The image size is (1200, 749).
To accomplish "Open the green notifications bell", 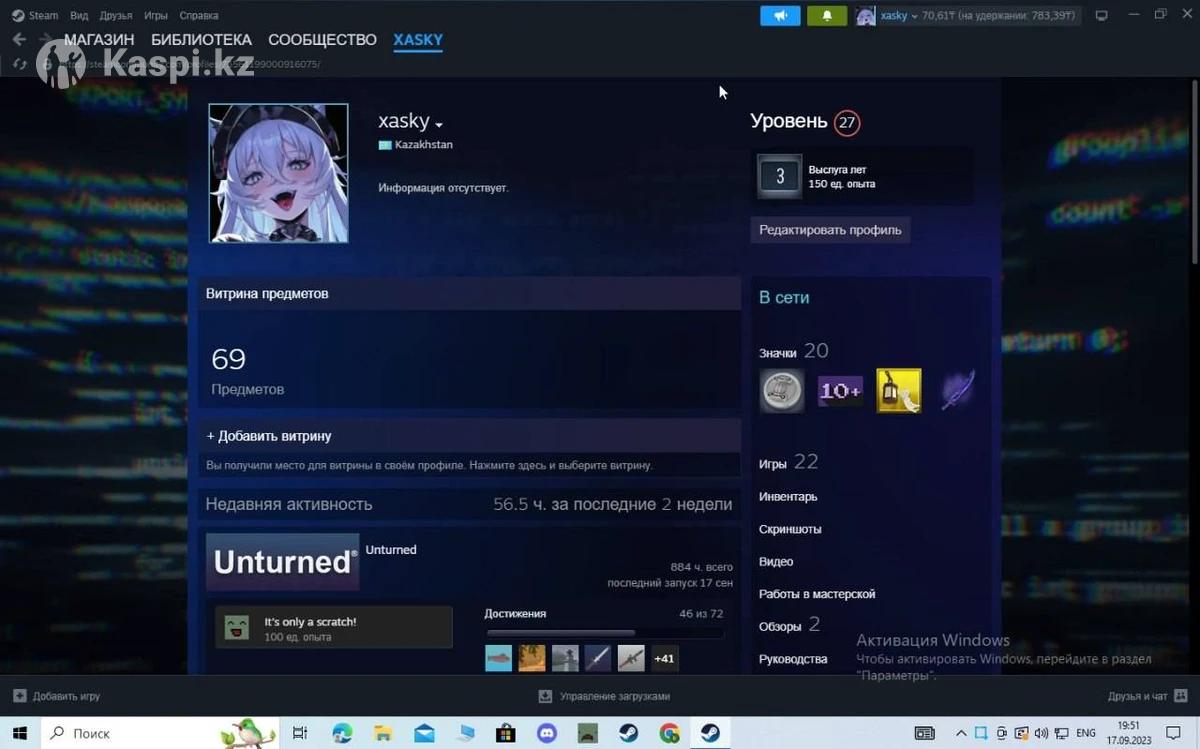I will pyautogui.click(x=827, y=16).
